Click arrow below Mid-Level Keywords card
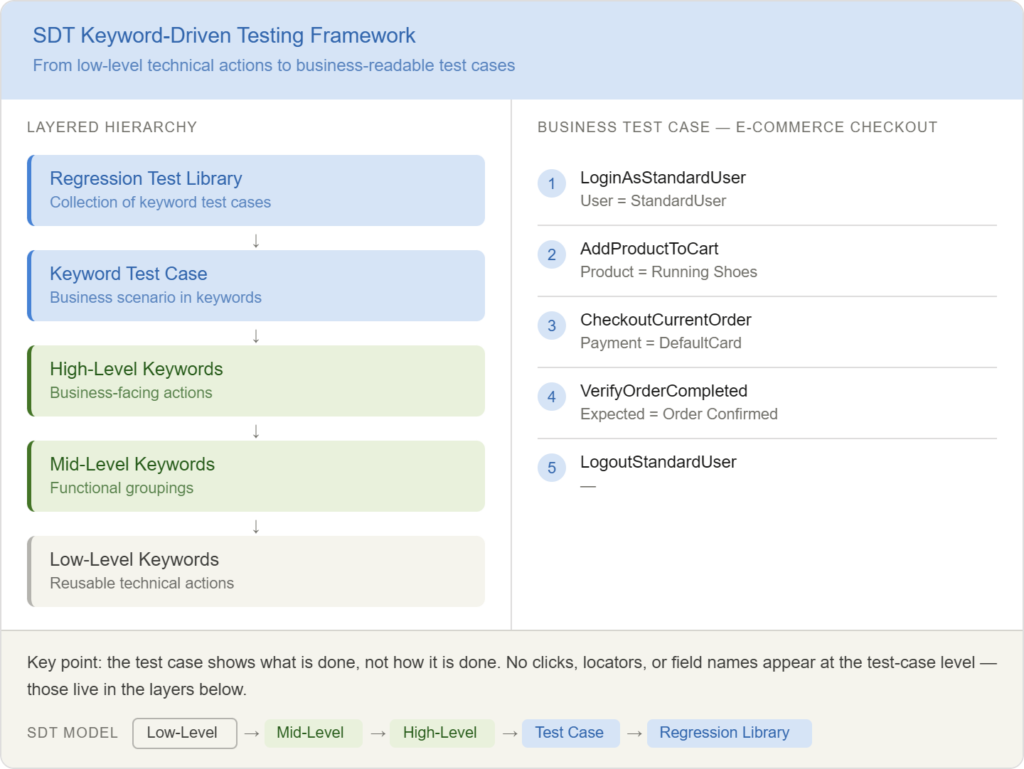The height and width of the screenshot is (769, 1024). click(x=256, y=526)
